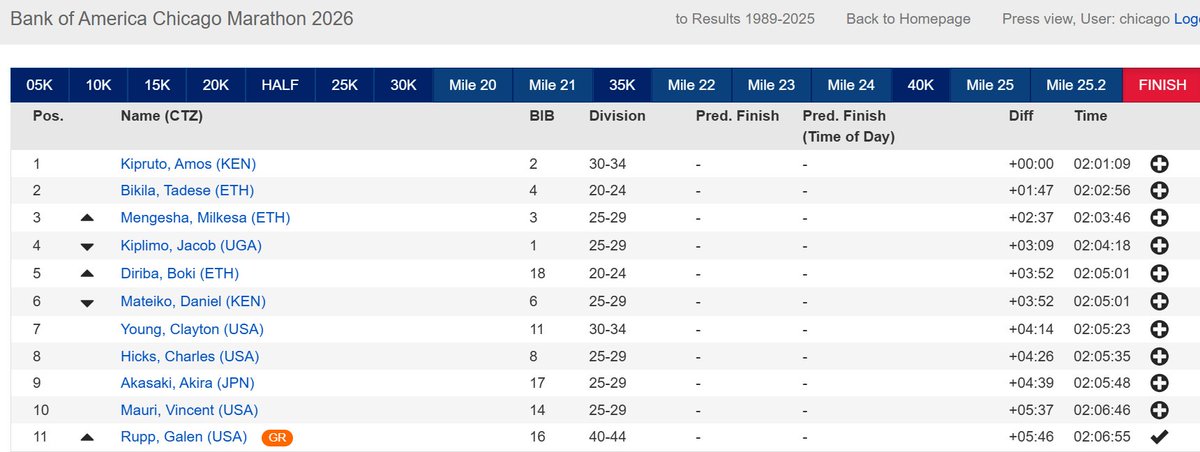Select the Mile 25 tab
This screenshot has height=452, width=1200.
[x=990, y=85]
